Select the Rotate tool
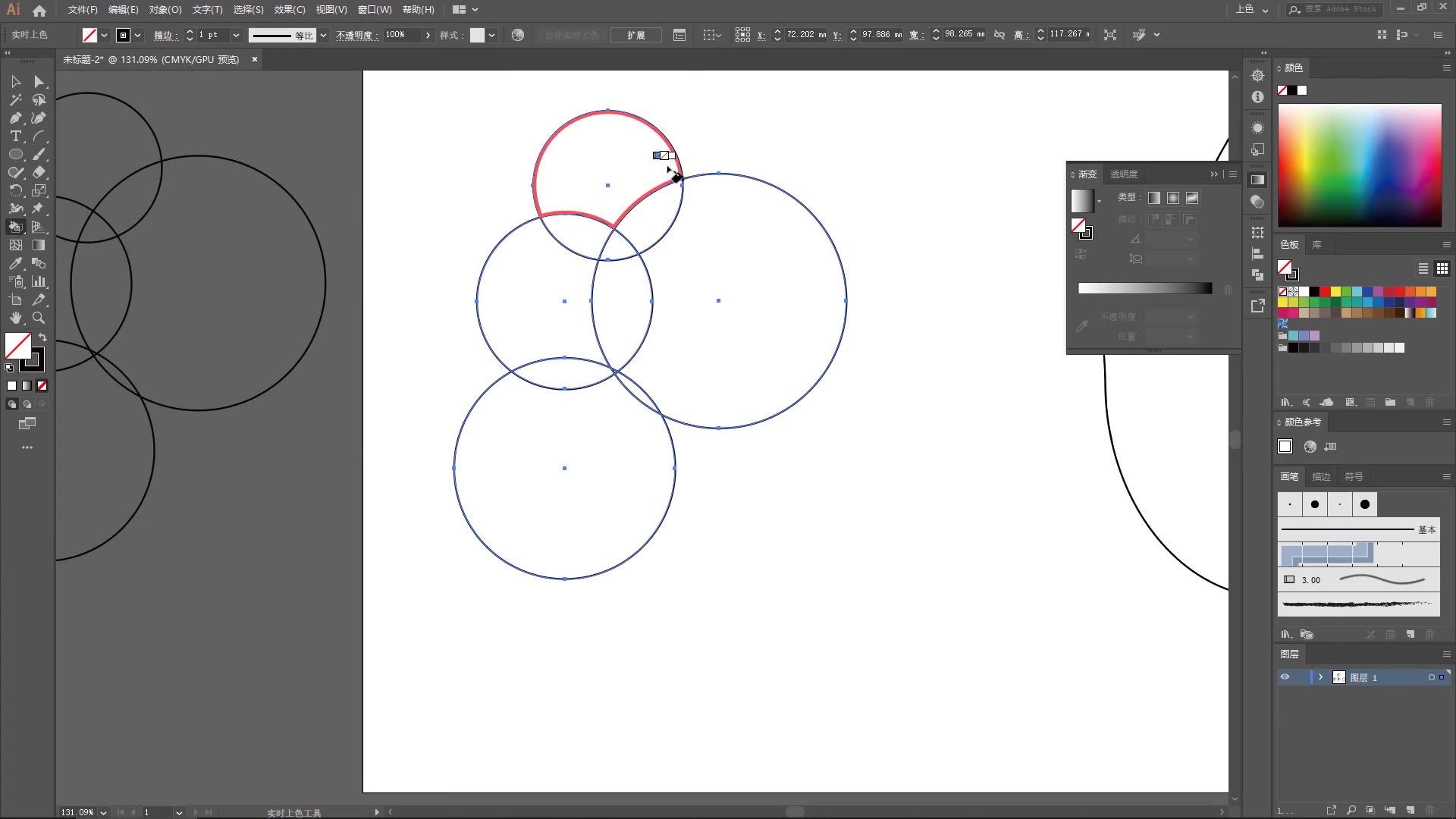The image size is (1456, 819). [15, 190]
